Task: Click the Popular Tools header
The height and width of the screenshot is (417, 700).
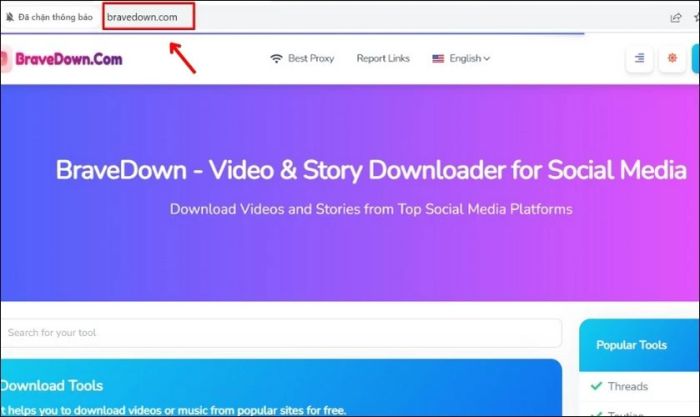Action: (x=631, y=345)
